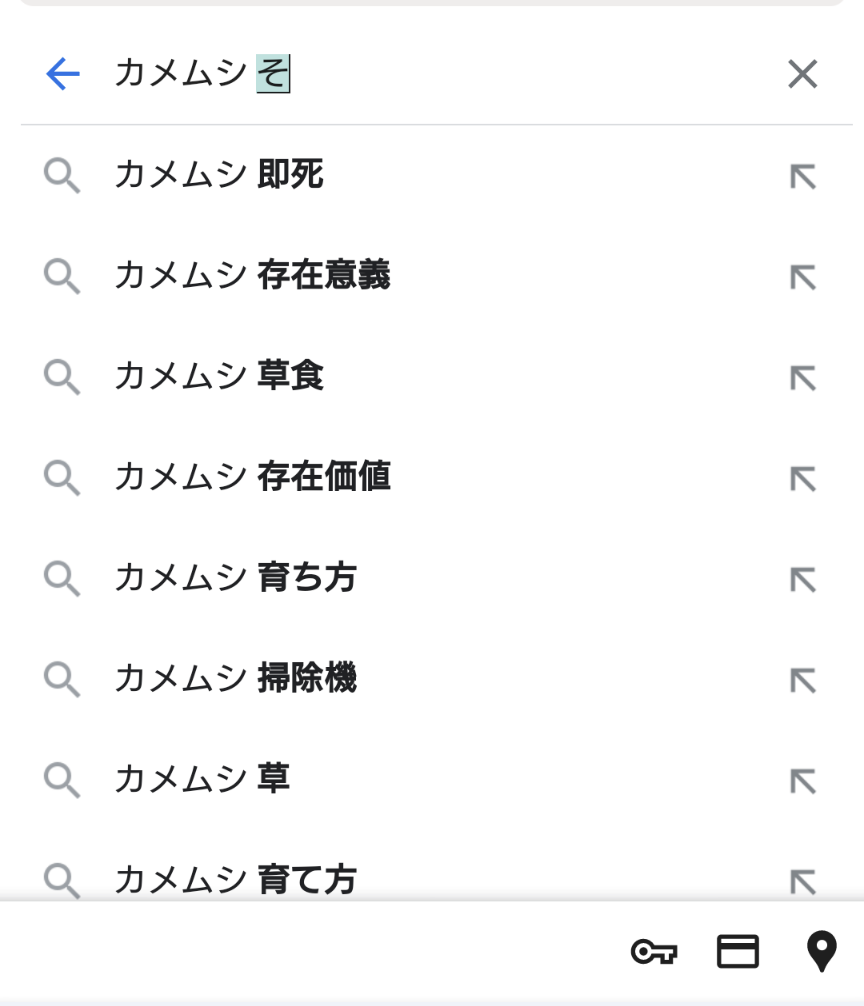Screen dimensions: 864x1006
Task: Search for カメムシ 掃除機 suggestion
Action: pos(235,680)
